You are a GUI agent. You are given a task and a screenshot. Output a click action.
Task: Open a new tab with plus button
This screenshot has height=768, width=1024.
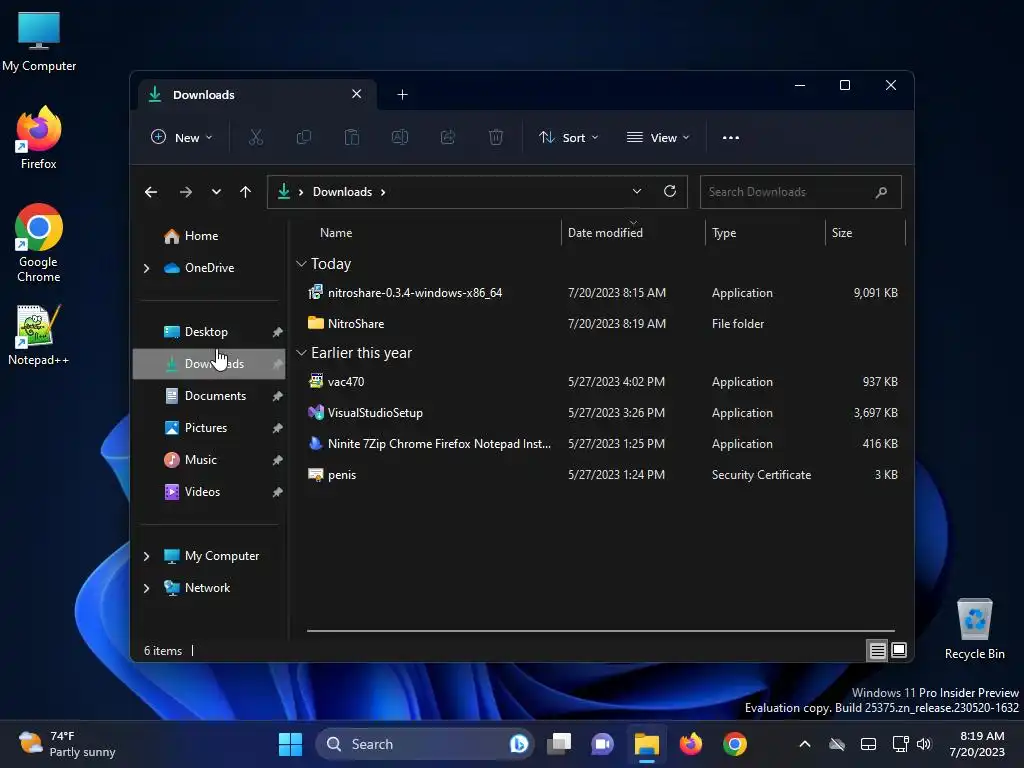[402, 95]
